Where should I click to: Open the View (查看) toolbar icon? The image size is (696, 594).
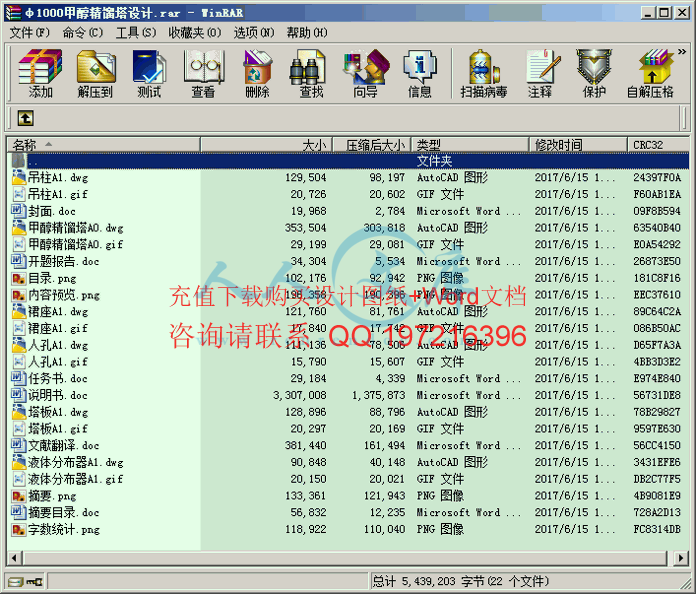(204, 74)
